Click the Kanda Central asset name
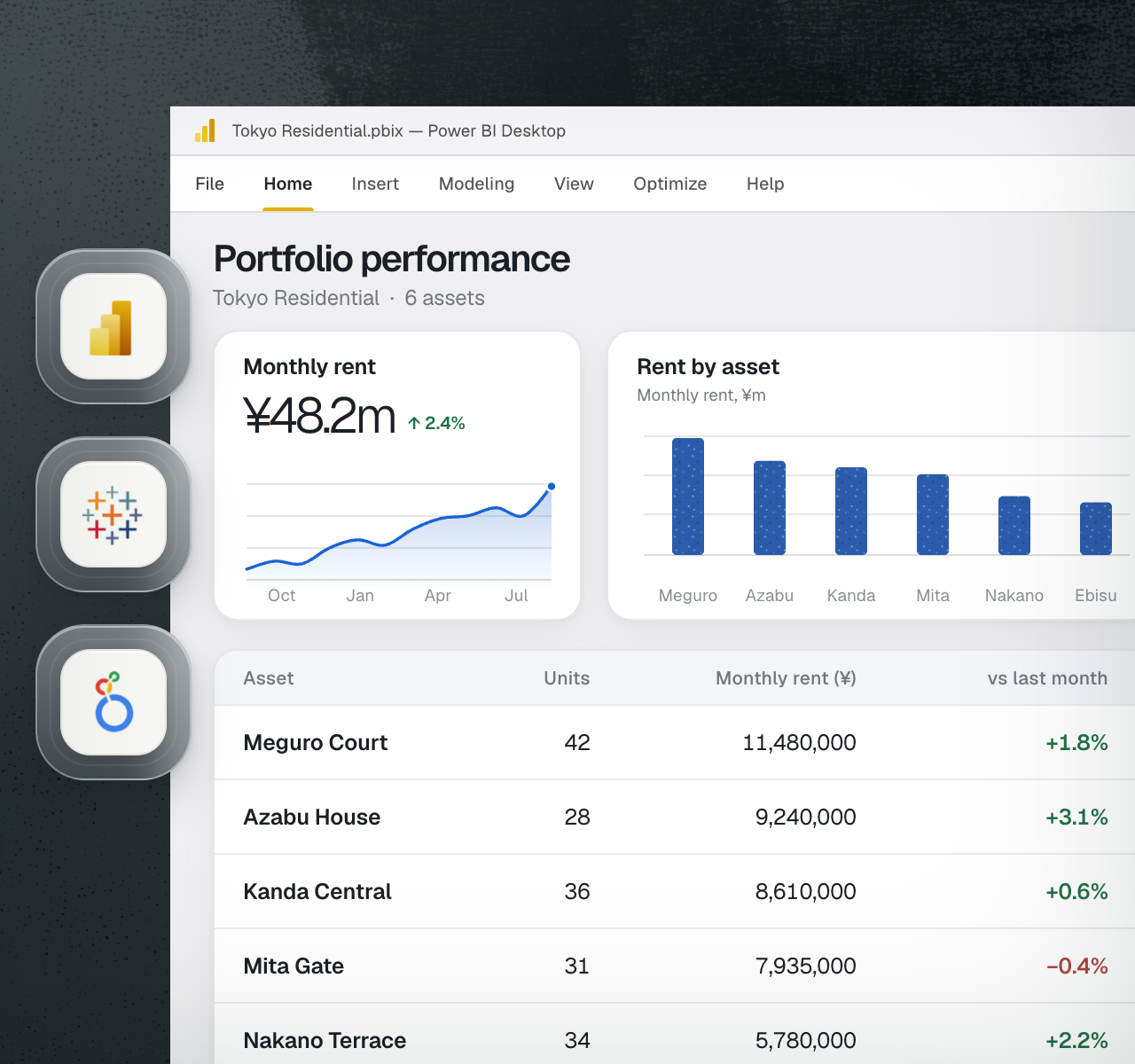Image resolution: width=1135 pixels, height=1064 pixels. (x=317, y=891)
